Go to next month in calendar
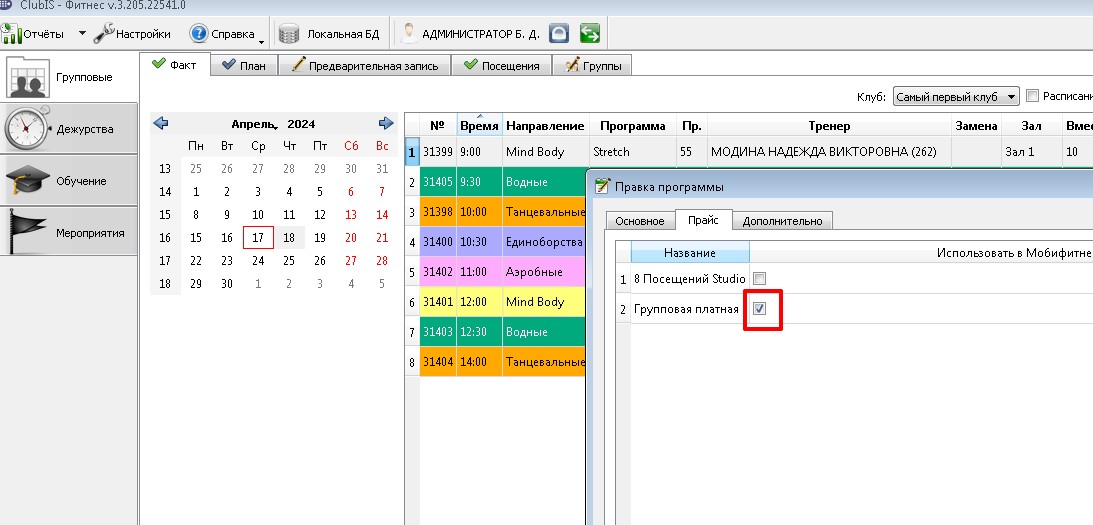Image resolution: width=1093 pixels, height=525 pixels. [386, 123]
